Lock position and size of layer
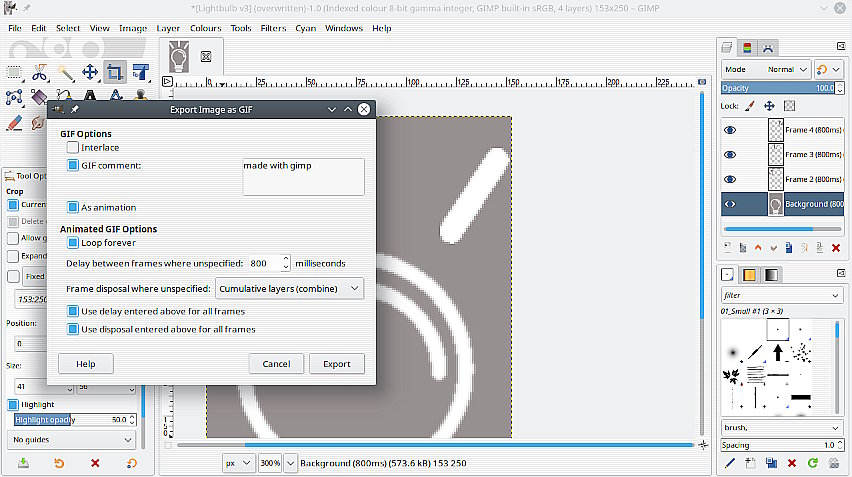The height and width of the screenshot is (477, 852). point(769,106)
